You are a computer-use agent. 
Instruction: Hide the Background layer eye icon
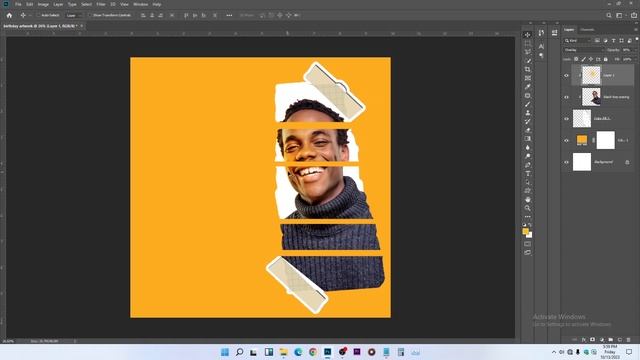[x=566, y=162]
